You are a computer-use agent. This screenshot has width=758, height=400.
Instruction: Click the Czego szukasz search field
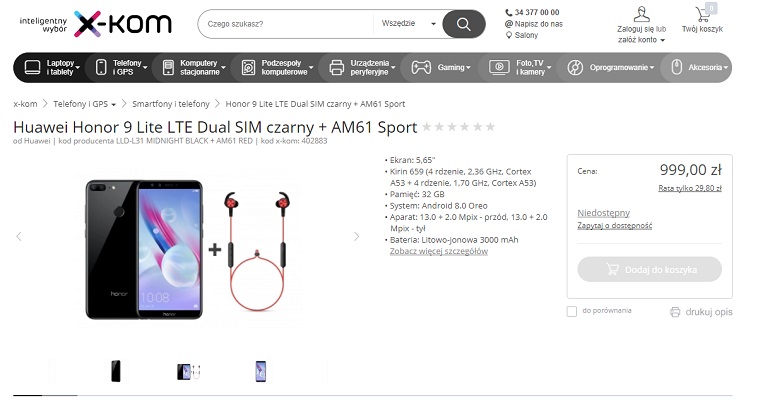coord(285,24)
